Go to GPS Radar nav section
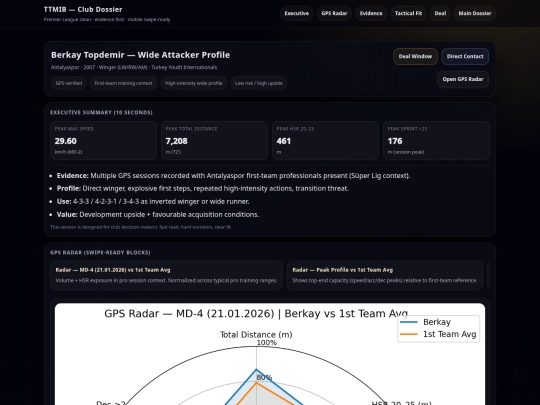This screenshot has height=405, width=540. 334,13
